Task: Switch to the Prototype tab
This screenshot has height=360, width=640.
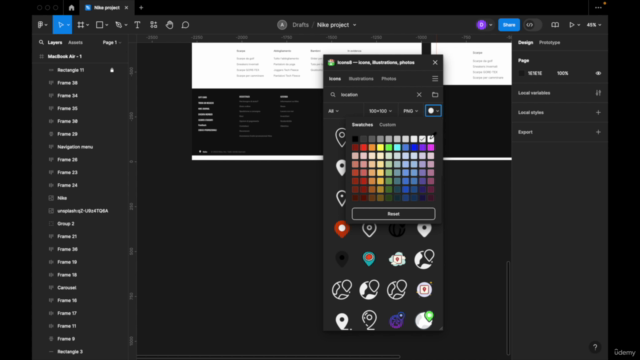Action: tap(549, 42)
